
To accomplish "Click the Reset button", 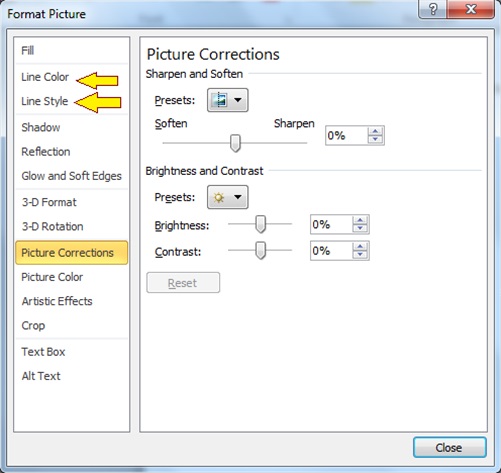I will (x=183, y=283).
